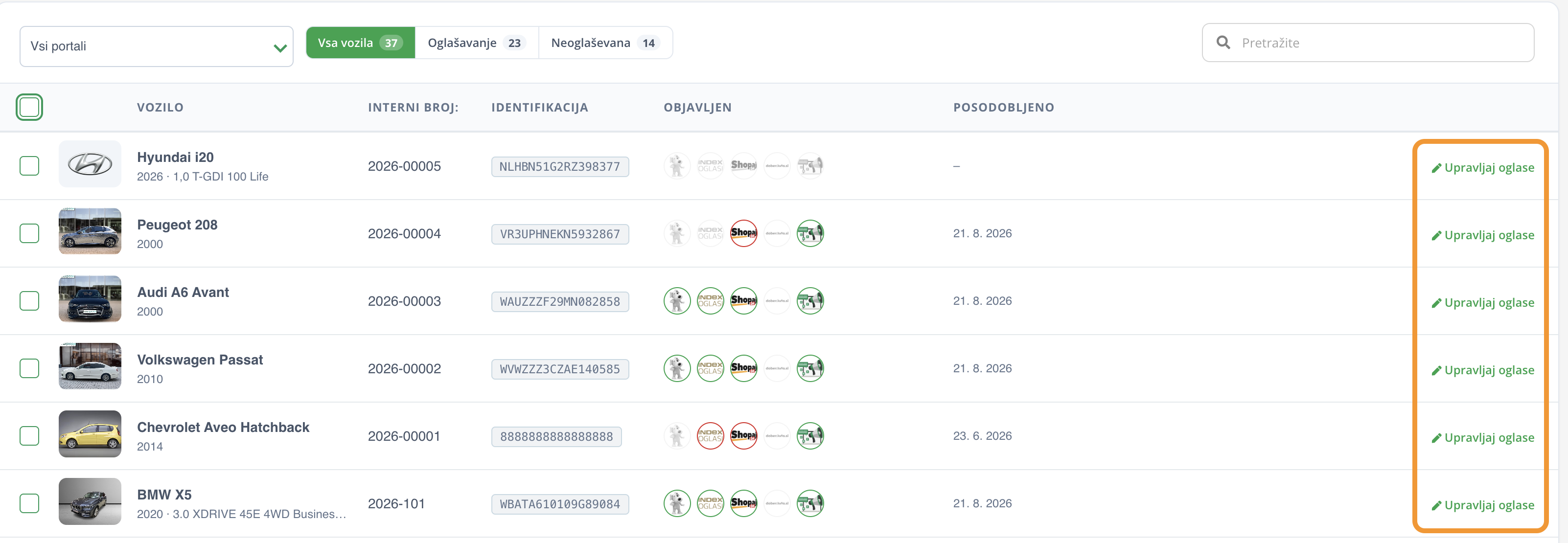Open 'Upravljaj oglase' for Peugeot 208

coord(1482,235)
